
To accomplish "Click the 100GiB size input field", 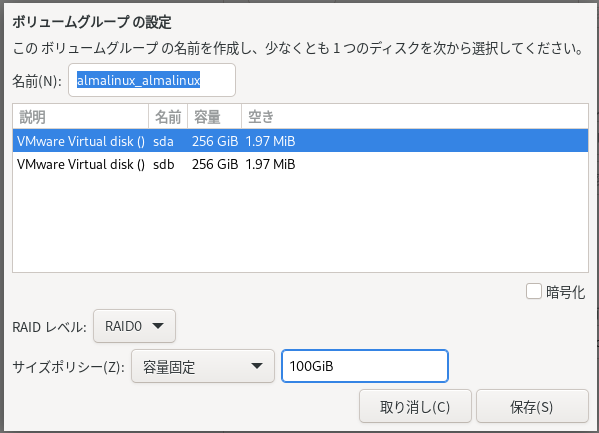I will click(365, 366).
